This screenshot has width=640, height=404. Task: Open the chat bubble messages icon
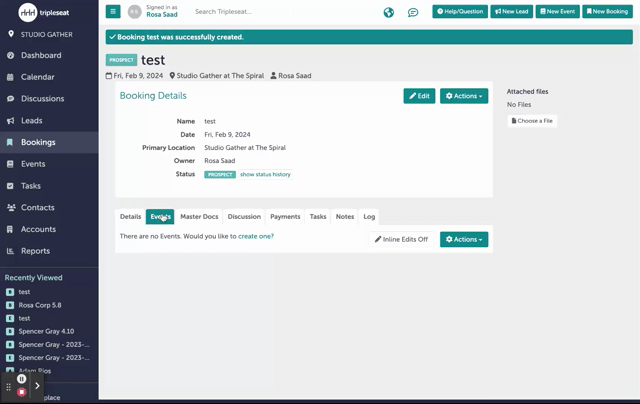(413, 12)
